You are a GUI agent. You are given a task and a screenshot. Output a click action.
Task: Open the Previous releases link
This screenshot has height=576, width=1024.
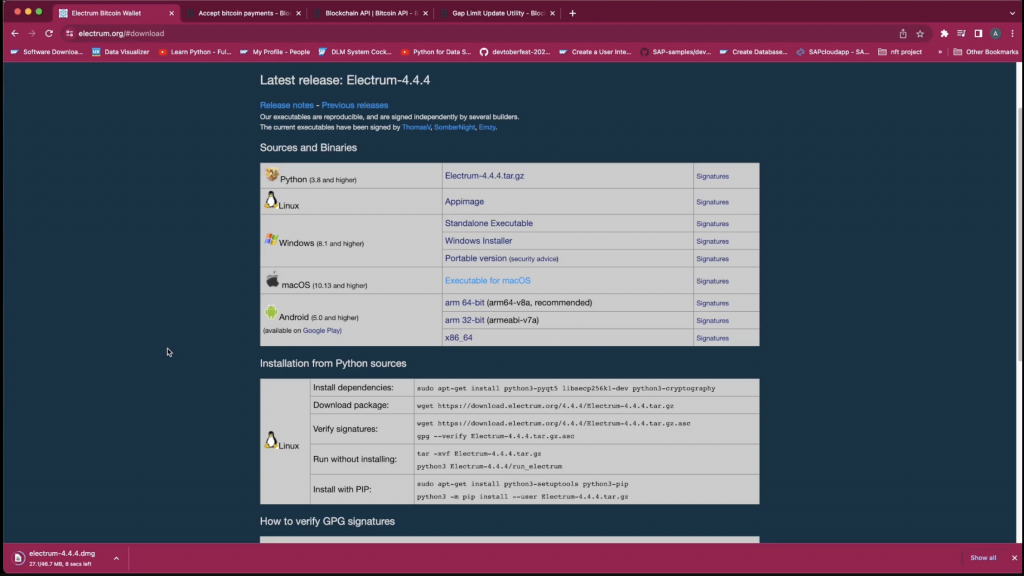355,105
